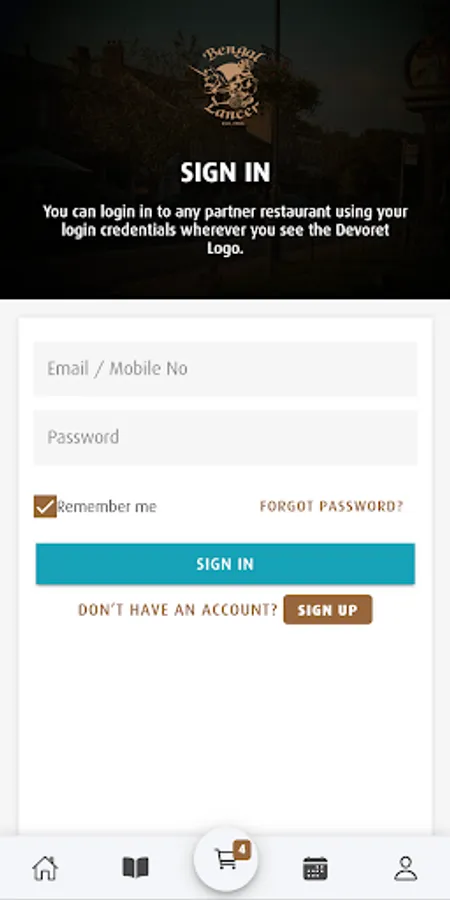Untick the Remember me checkbox
450x900 pixels.
[x=45, y=506]
